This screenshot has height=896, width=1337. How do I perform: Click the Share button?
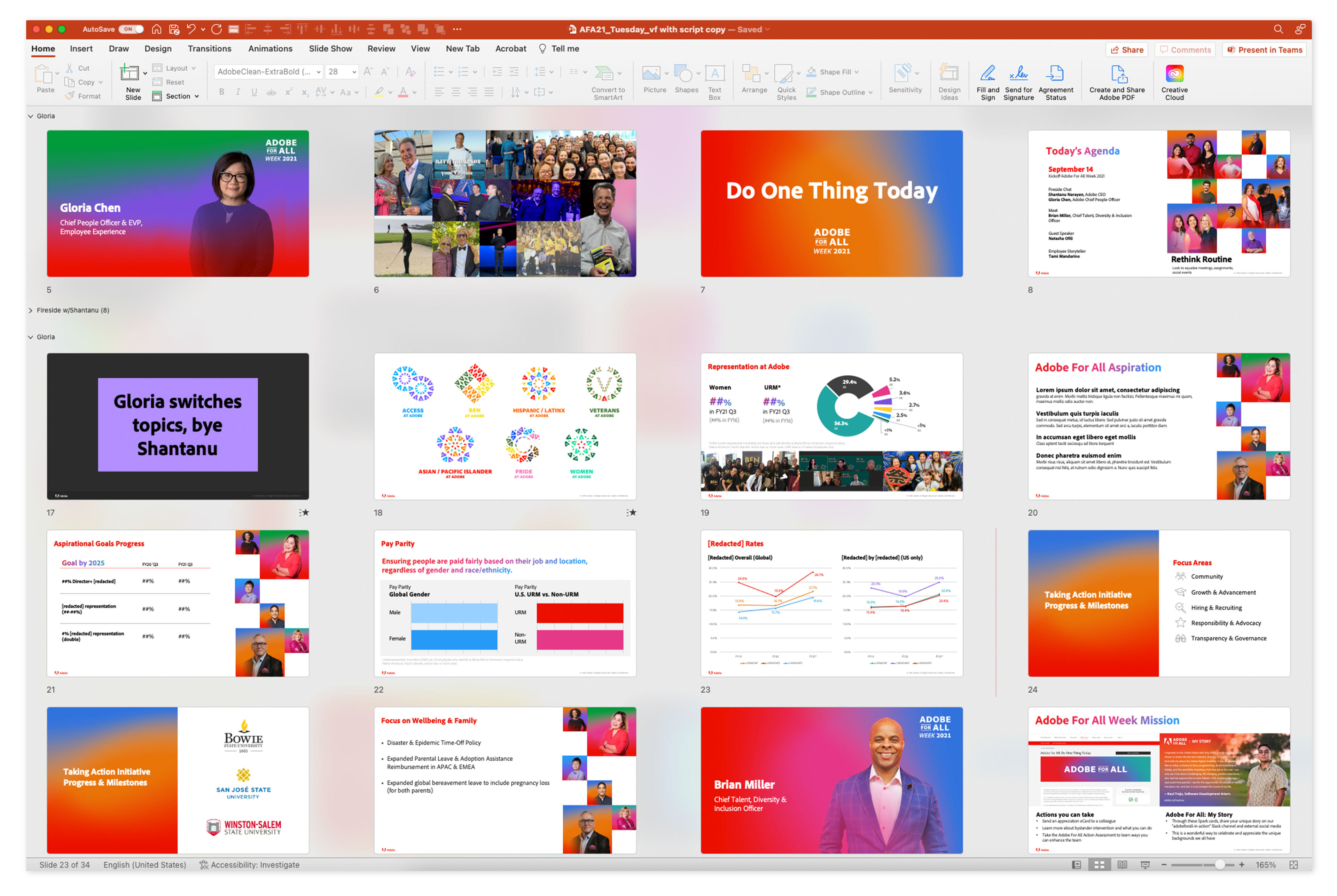(x=1127, y=50)
